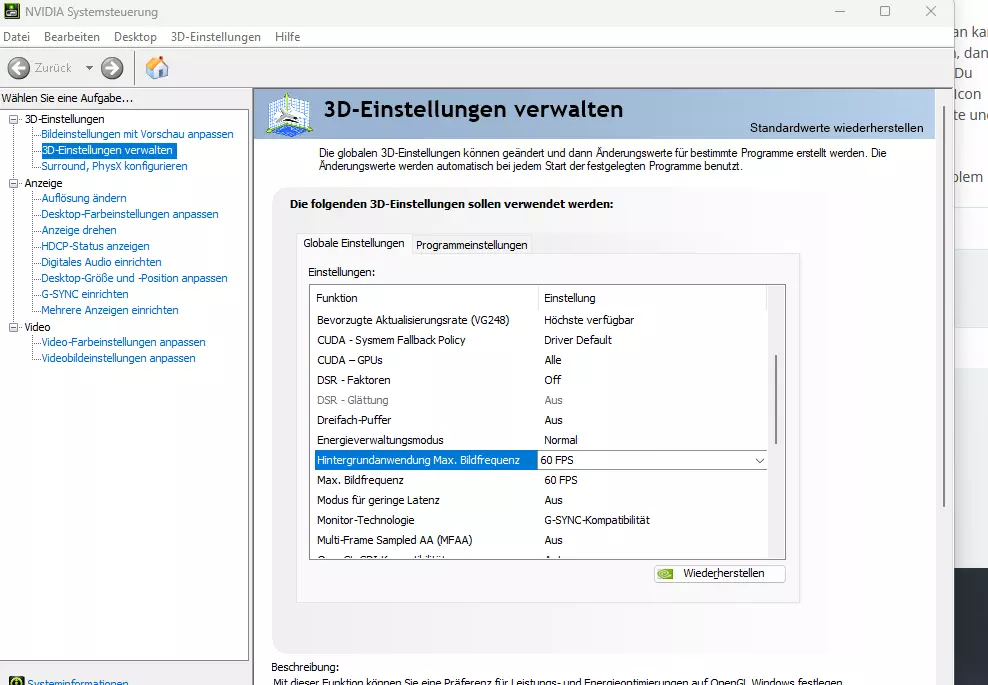Select the Dreifach-Puffer row
988x685 pixels.
(x=541, y=420)
